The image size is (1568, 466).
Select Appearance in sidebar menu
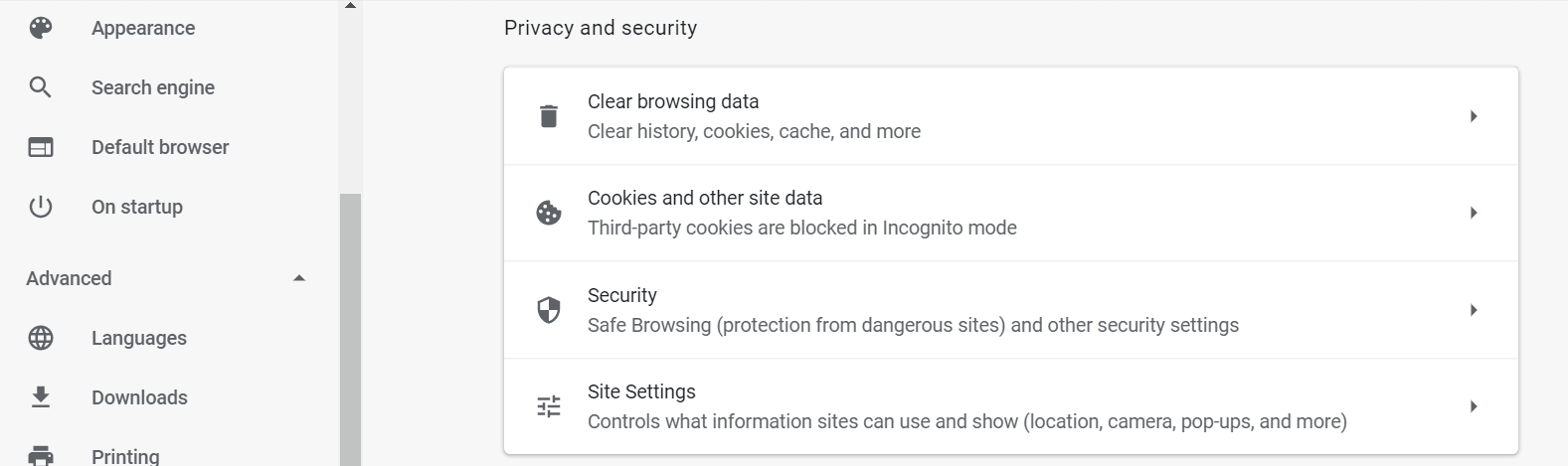click(143, 28)
